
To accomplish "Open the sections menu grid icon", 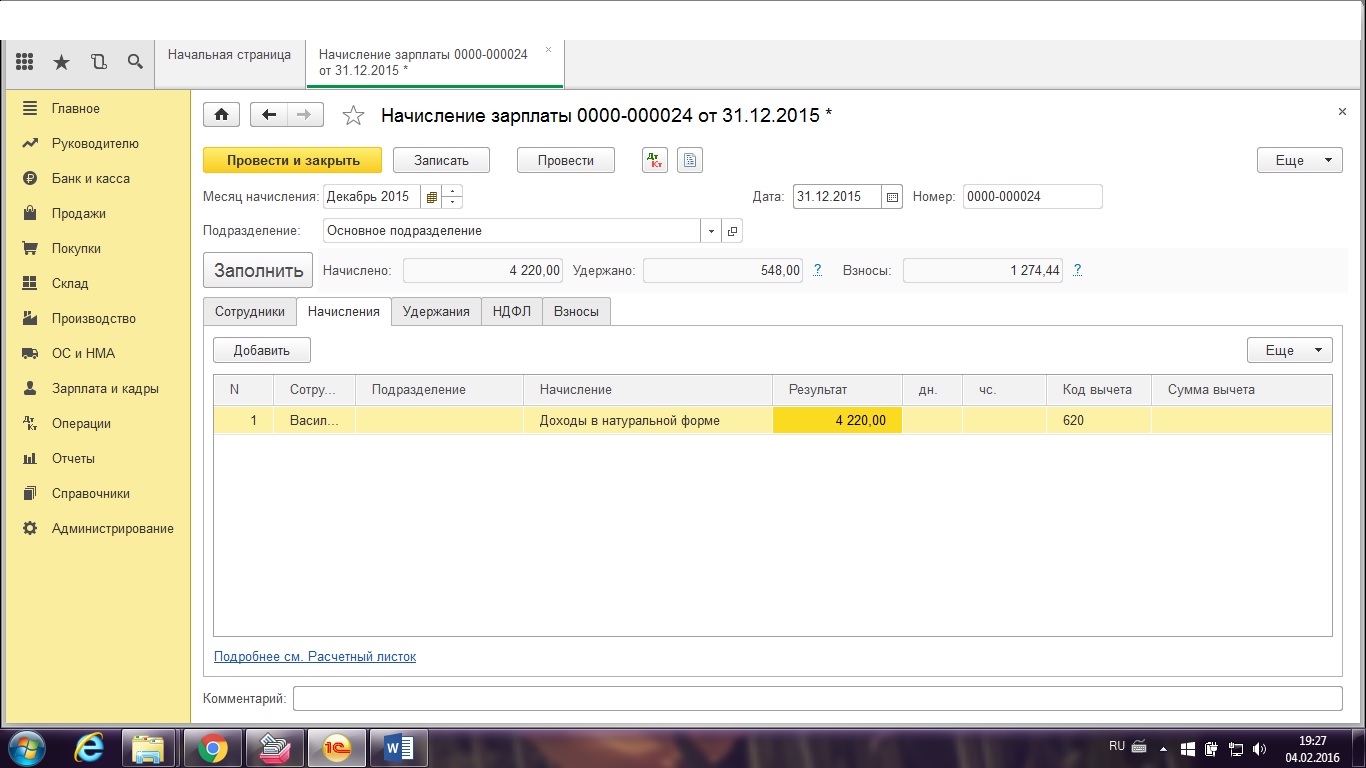I will (x=25, y=62).
